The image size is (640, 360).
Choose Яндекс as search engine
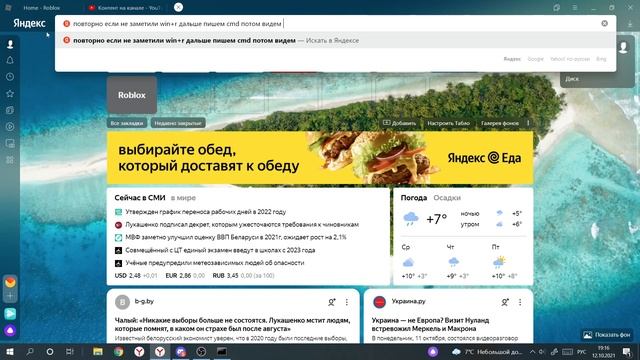point(512,59)
